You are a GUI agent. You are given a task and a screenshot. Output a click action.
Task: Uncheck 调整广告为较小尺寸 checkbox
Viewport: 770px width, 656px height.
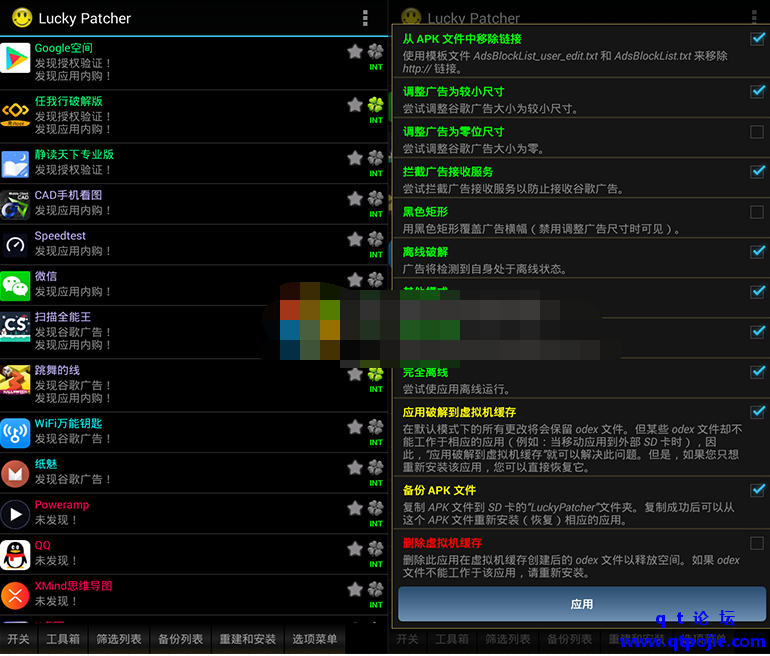pos(757,91)
